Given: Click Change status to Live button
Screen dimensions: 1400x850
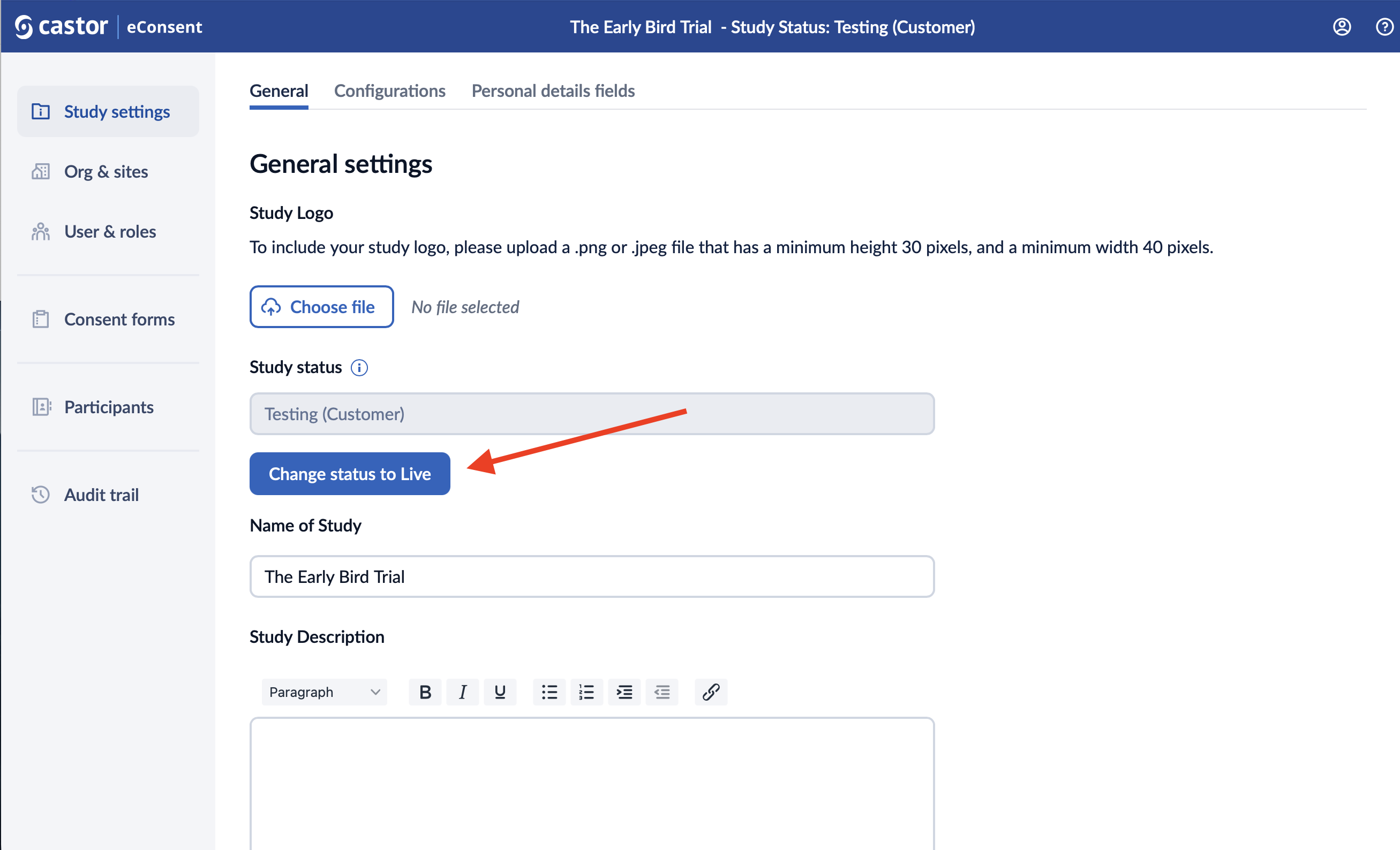Looking at the screenshot, I should [350, 474].
